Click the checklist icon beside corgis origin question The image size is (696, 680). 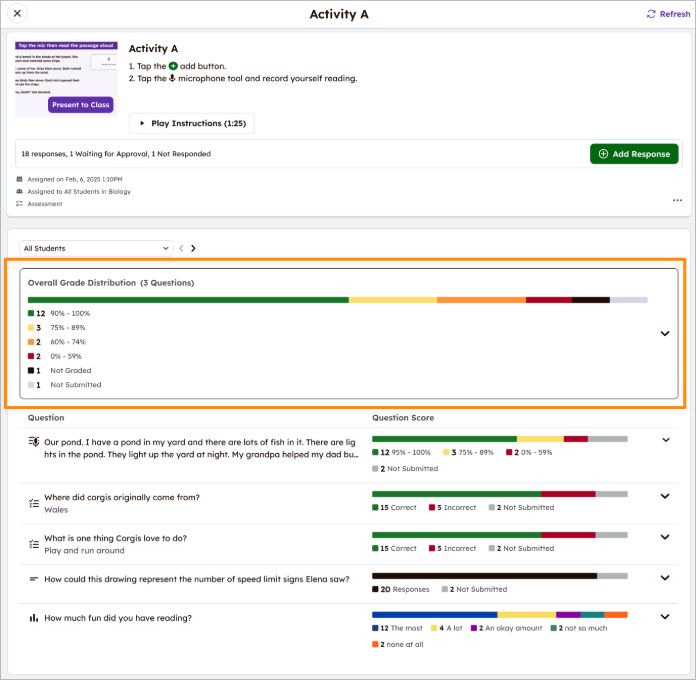(x=34, y=503)
